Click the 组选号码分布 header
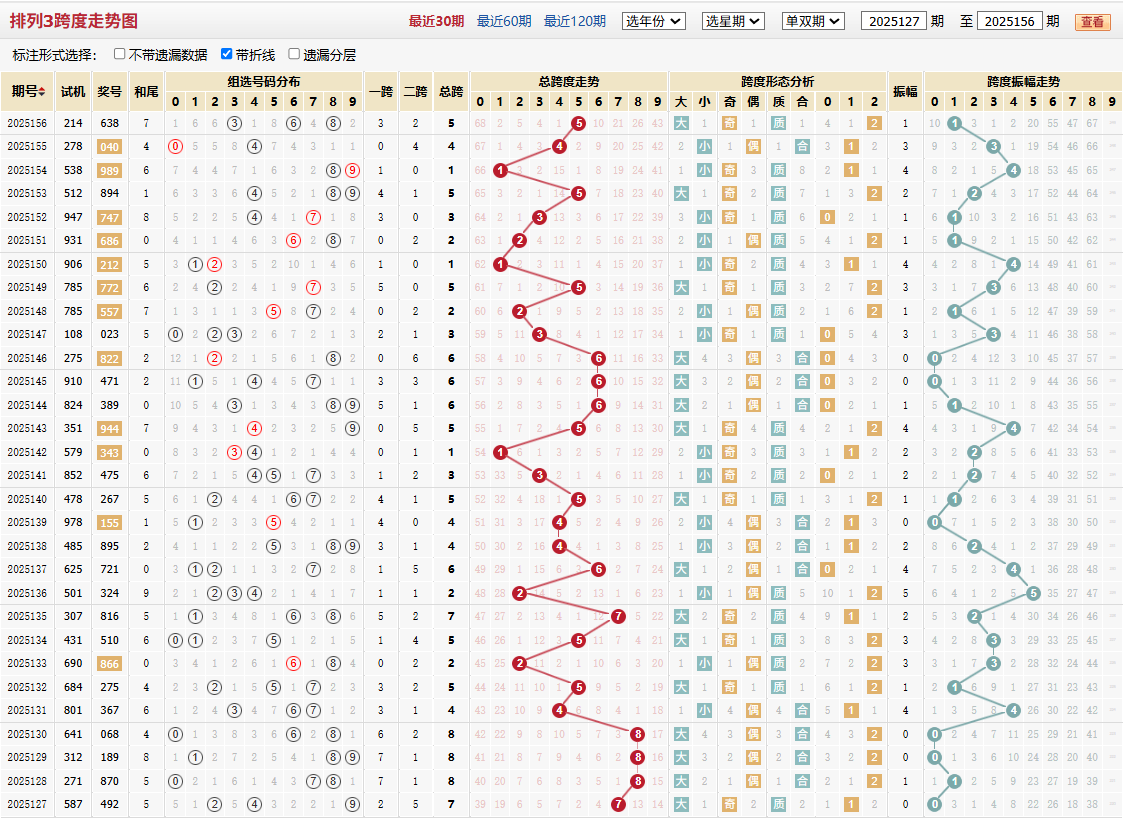Image resolution: width=1123 pixels, height=819 pixels. click(264, 82)
